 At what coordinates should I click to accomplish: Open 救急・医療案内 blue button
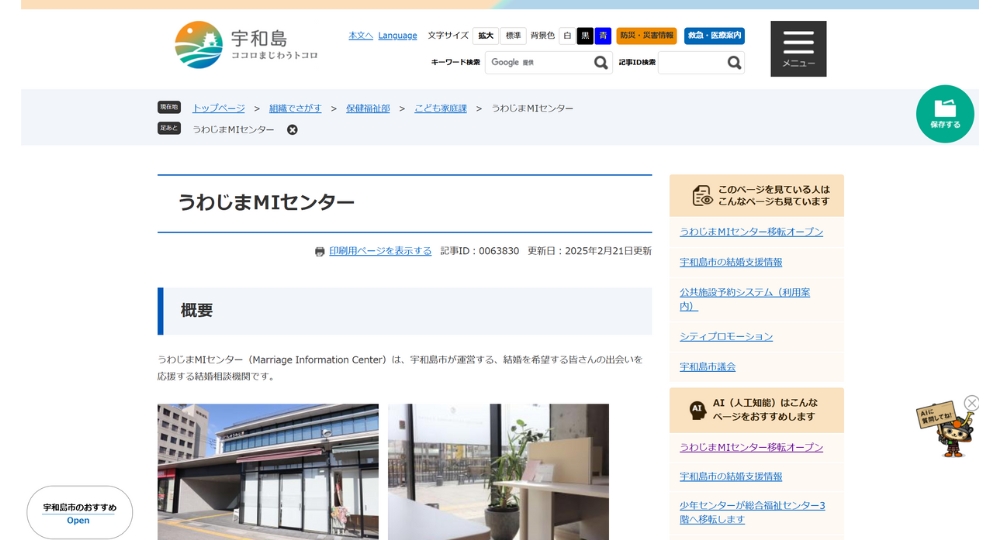tap(714, 36)
